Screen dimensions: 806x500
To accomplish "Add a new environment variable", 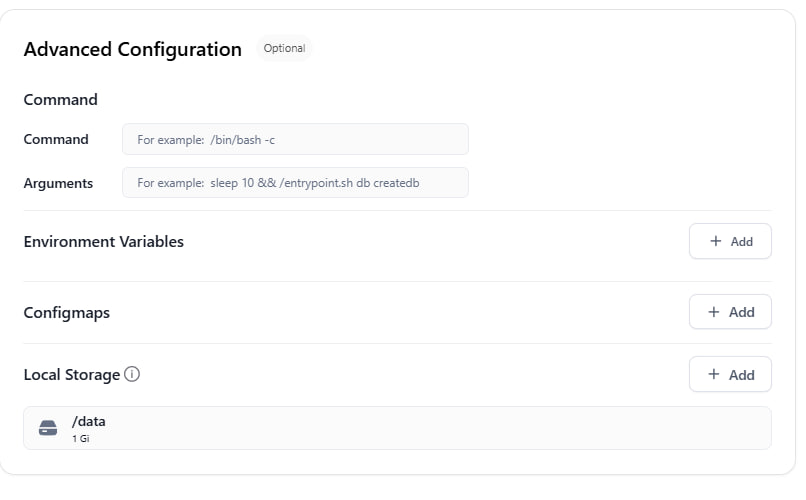I will click(x=730, y=241).
